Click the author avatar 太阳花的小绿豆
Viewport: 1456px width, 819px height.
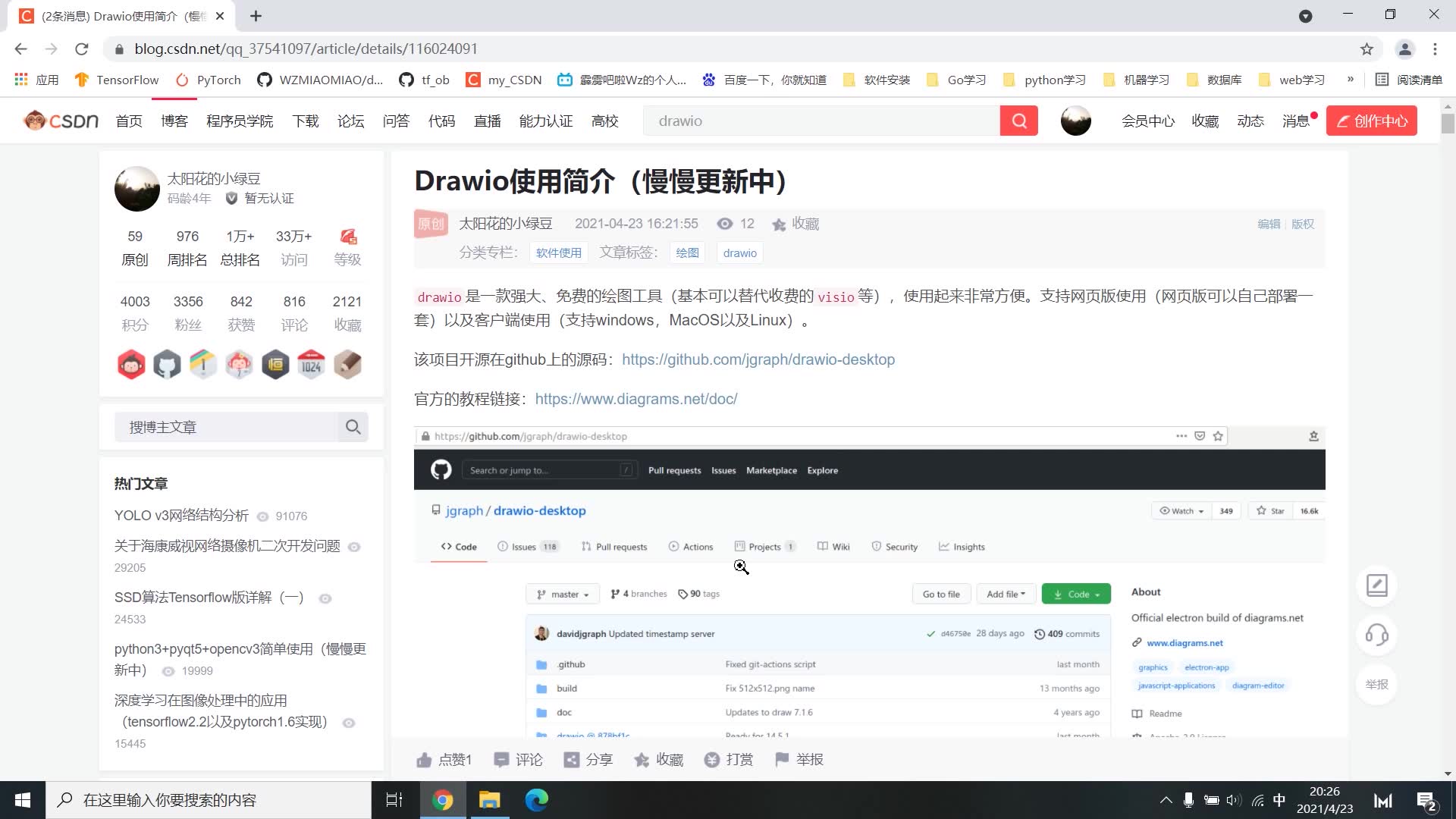point(136,189)
